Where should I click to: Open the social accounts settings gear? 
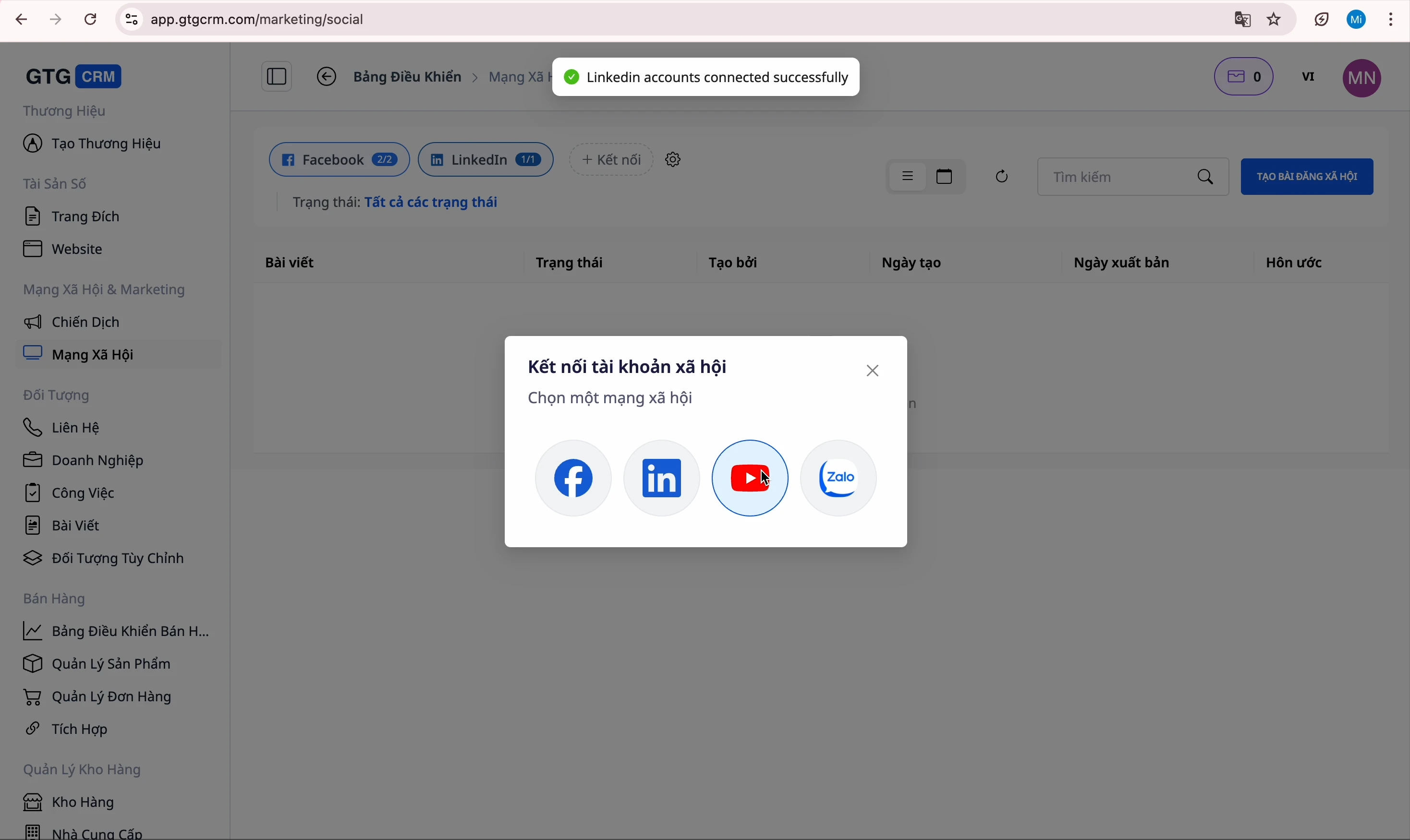tap(672, 159)
